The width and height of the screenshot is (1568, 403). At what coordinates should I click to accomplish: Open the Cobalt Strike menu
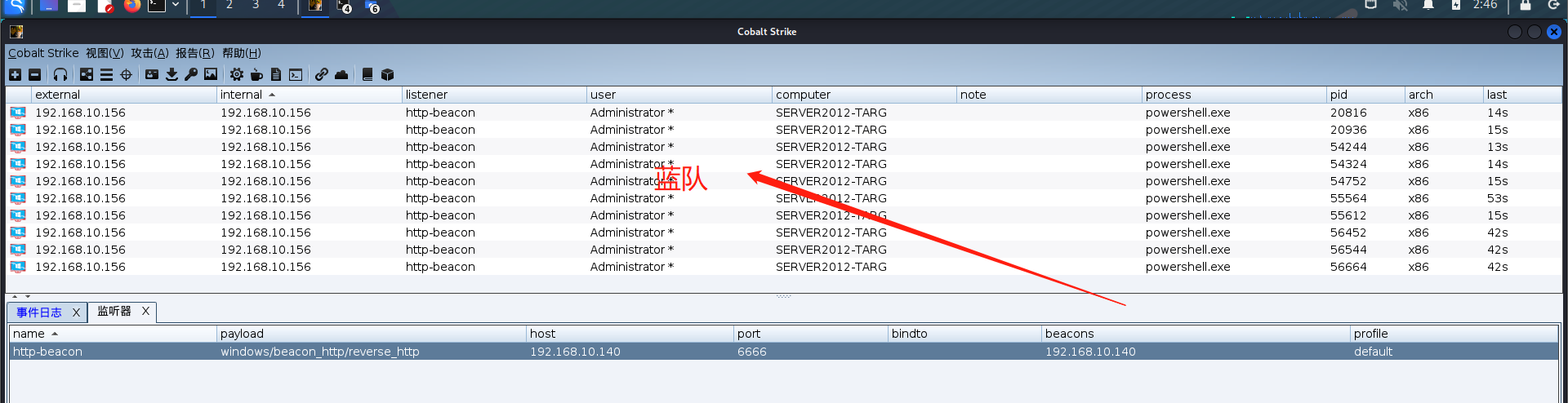pyautogui.click(x=43, y=53)
